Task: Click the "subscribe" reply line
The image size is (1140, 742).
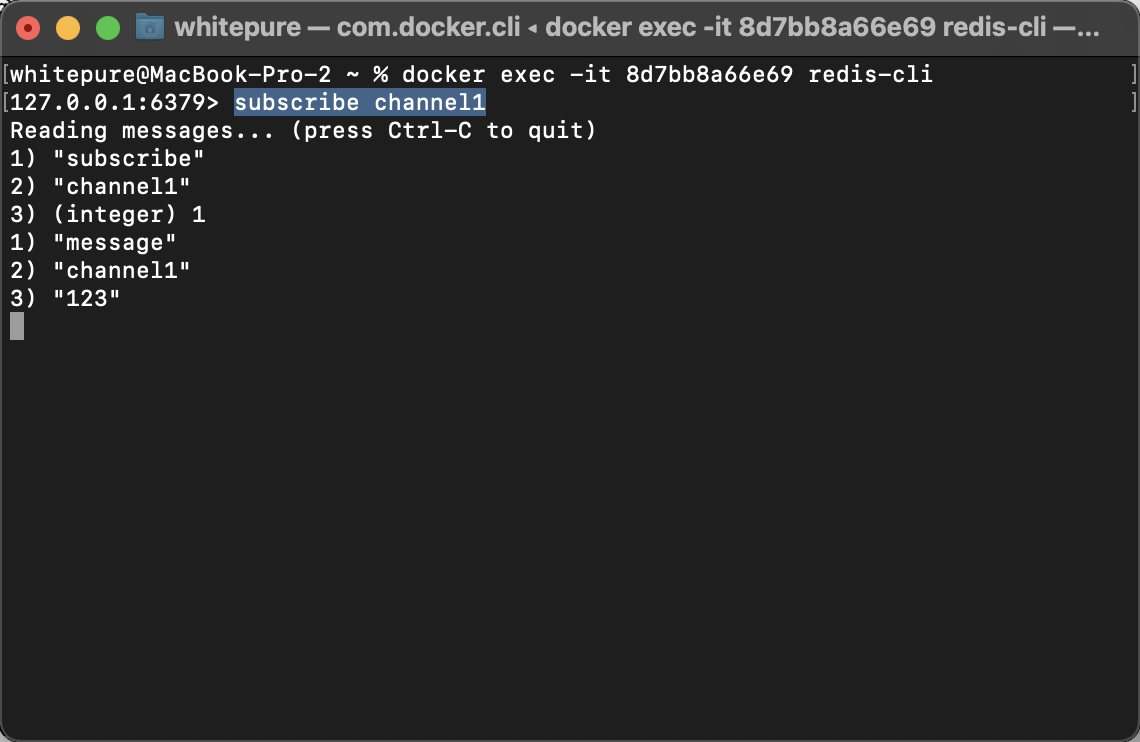Action: click(x=107, y=158)
